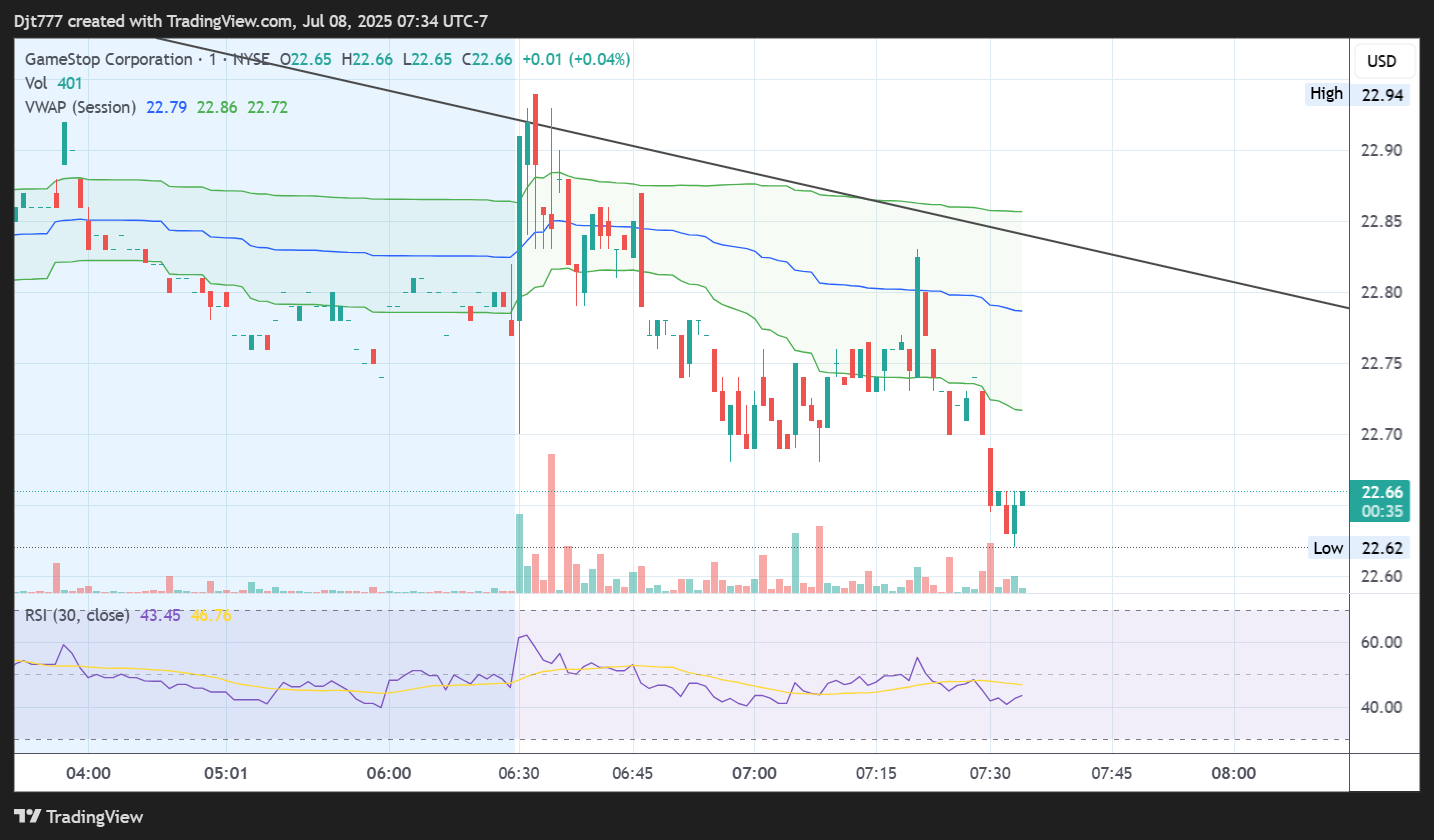Click the 06:00 time axis label
This screenshot has width=1434, height=840.
click(x=389, y=773)
